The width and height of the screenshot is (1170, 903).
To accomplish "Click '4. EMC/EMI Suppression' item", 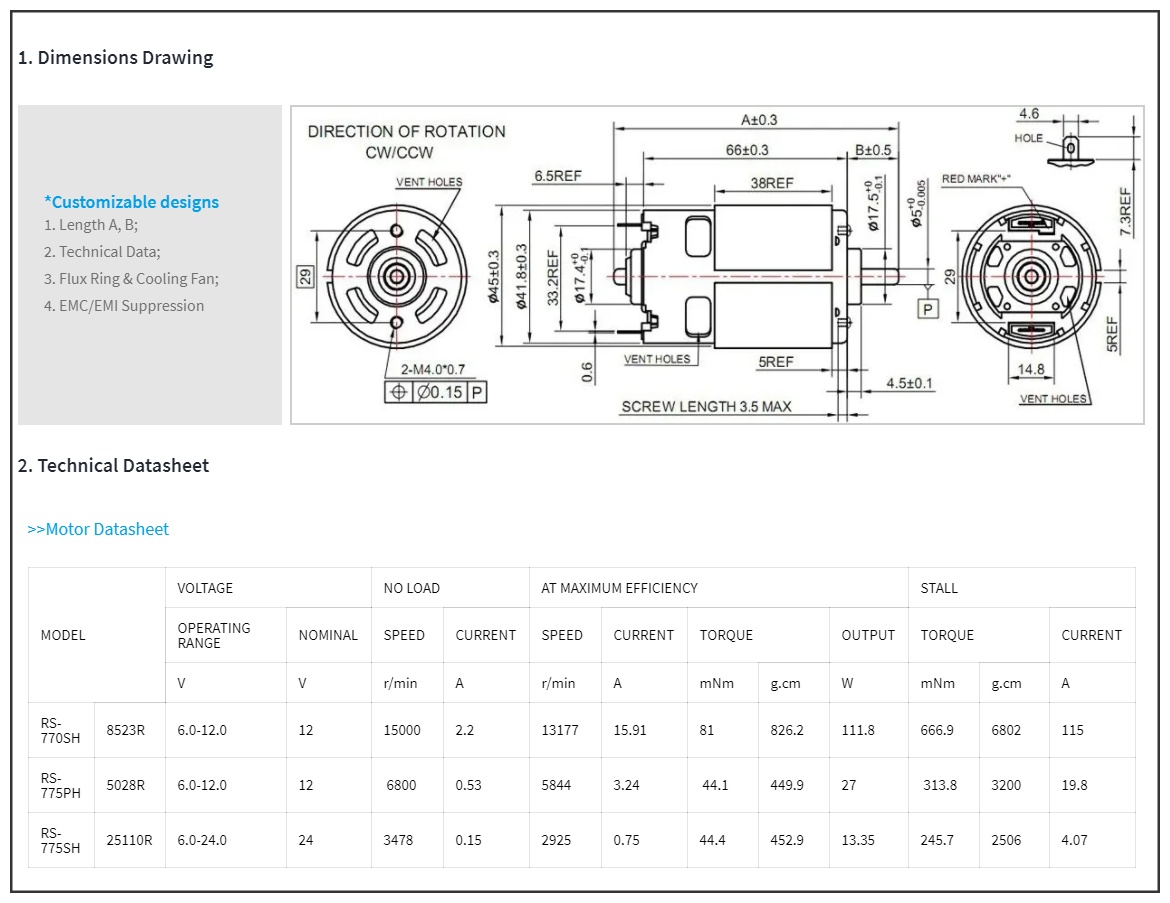I will click(x=124, y=305).
